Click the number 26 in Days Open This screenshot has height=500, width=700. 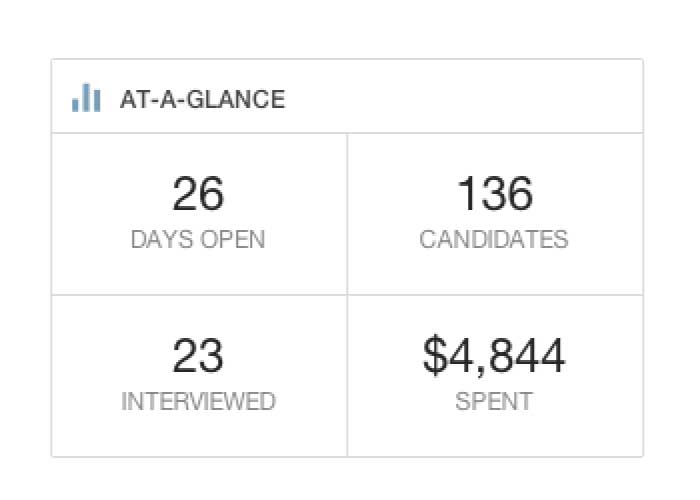tap(198, 194)
